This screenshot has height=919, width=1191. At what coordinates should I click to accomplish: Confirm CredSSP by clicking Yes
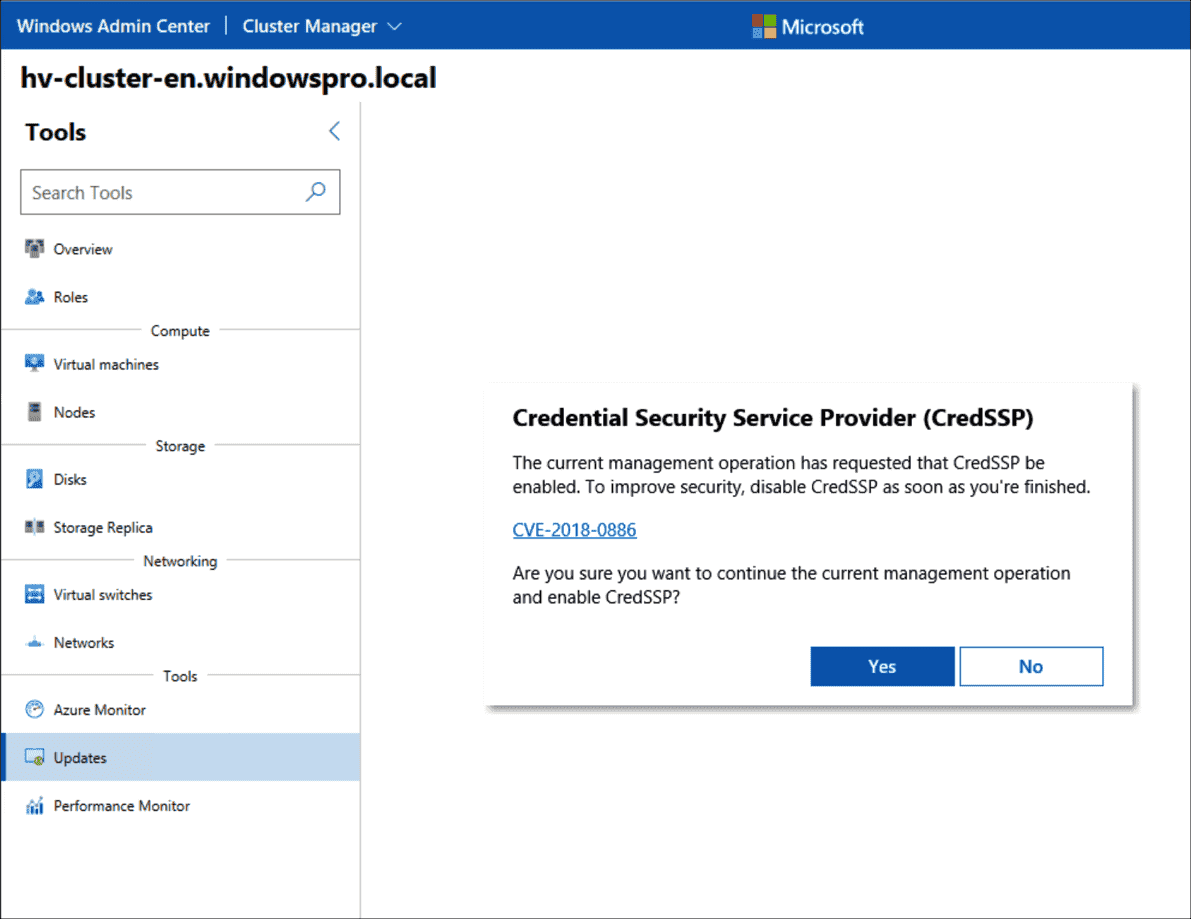click(x=882, y=666)
